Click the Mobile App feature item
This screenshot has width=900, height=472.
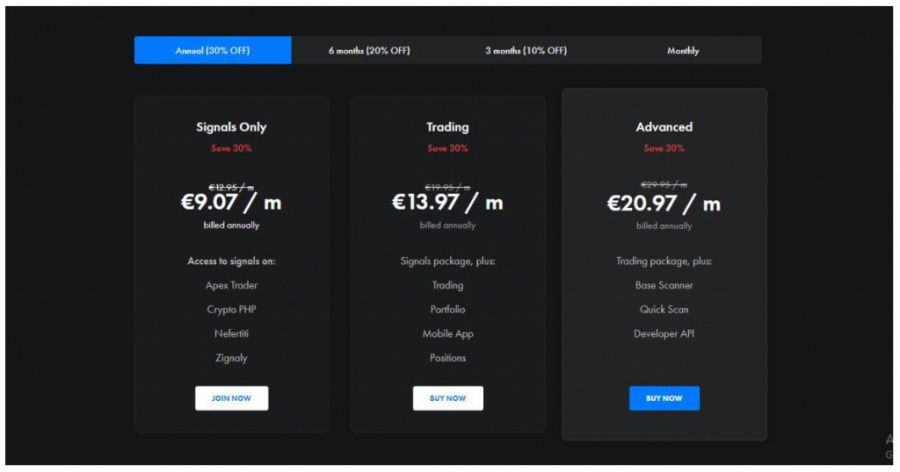448,334
